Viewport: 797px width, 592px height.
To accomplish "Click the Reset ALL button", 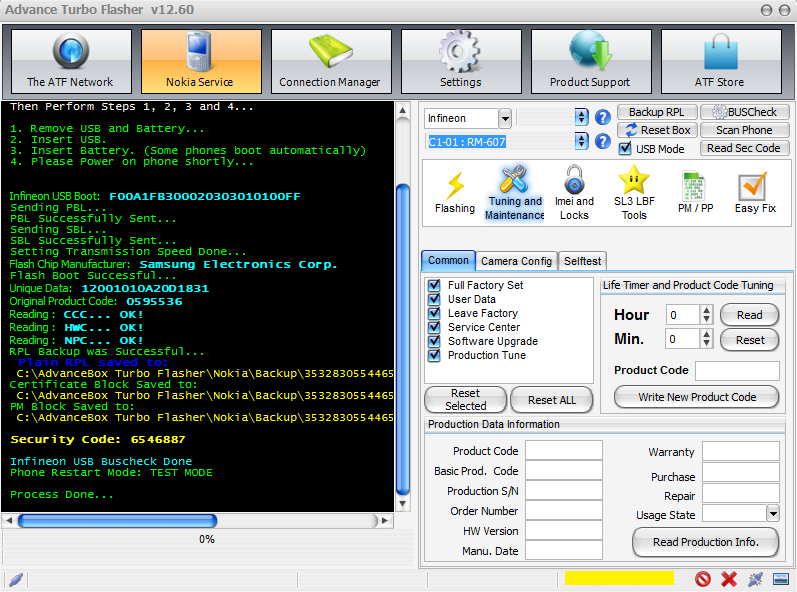I will click(552, 400).
